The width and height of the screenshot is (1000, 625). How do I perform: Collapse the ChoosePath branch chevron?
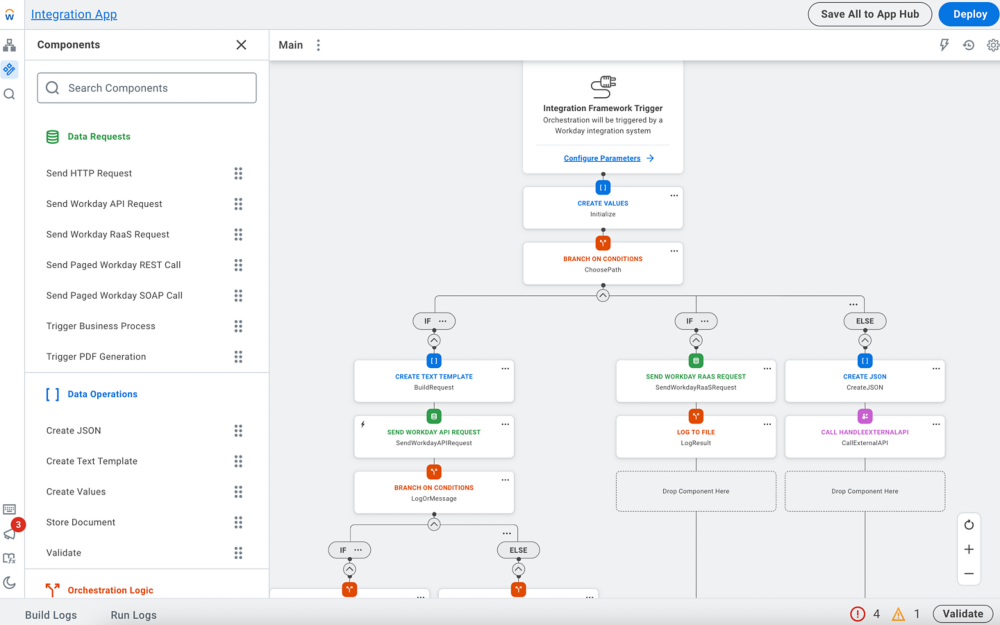(x=603, y=295)
